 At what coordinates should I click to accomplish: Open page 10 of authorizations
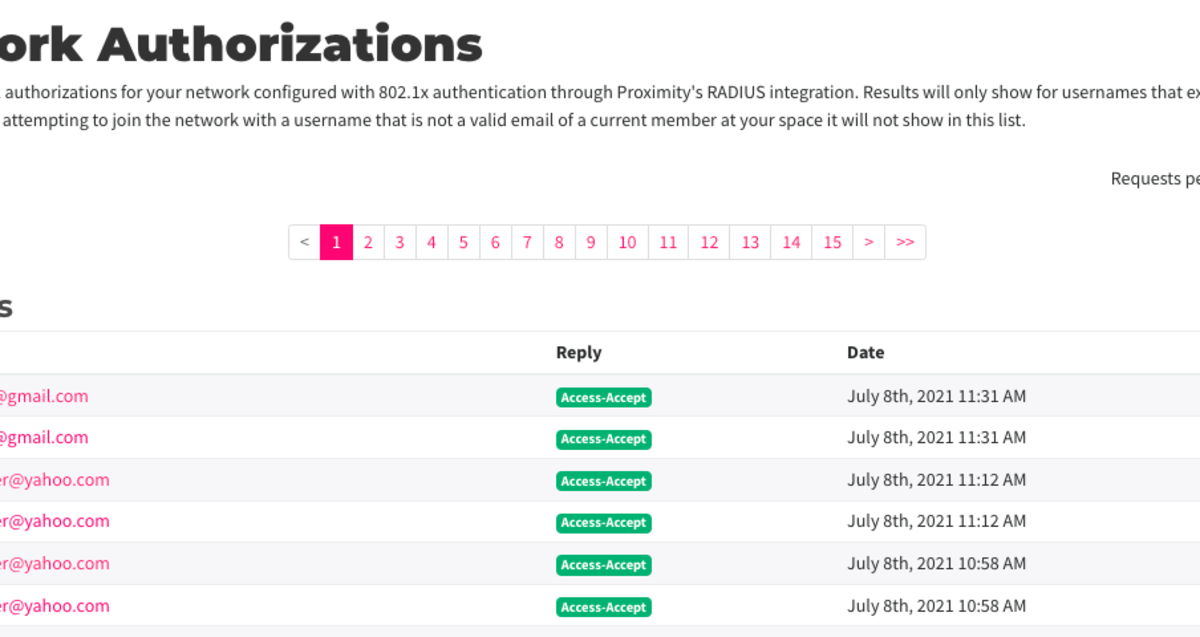point(627,242)
